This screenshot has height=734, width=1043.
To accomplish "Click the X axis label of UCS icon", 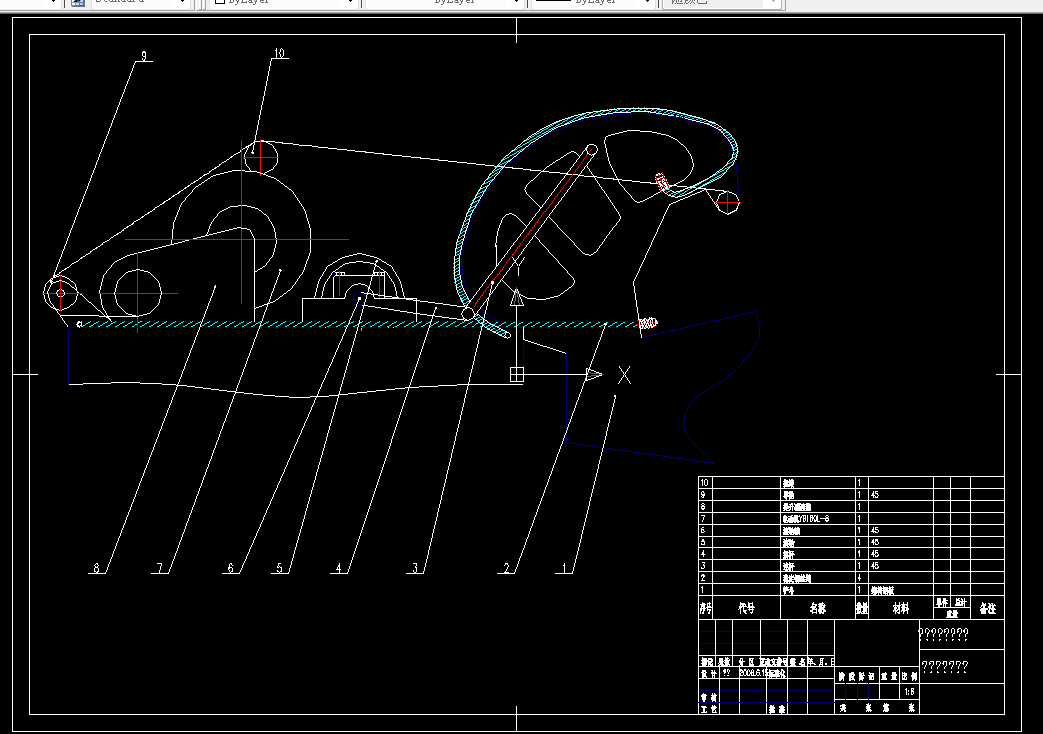I will point(624,375).
